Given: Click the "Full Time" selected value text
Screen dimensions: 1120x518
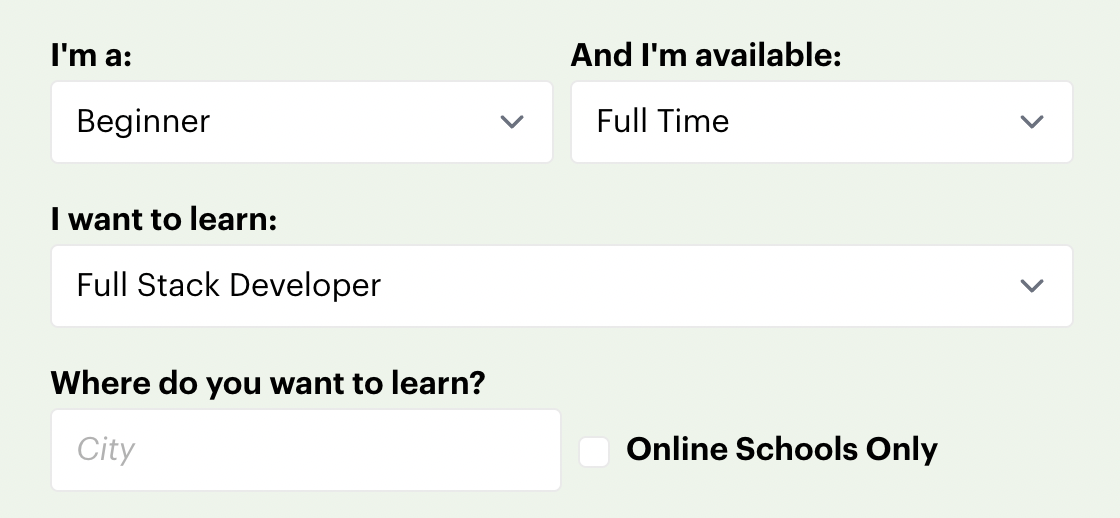Looking at the screenshot, I should [662, 122].
